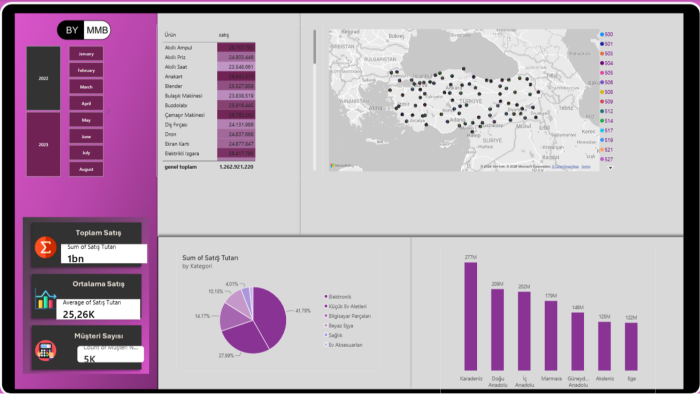The image size is (700, 394).
Task: Click the Akıllı Ampul table row
Action: pyautogui.click(x=209, y=47)
